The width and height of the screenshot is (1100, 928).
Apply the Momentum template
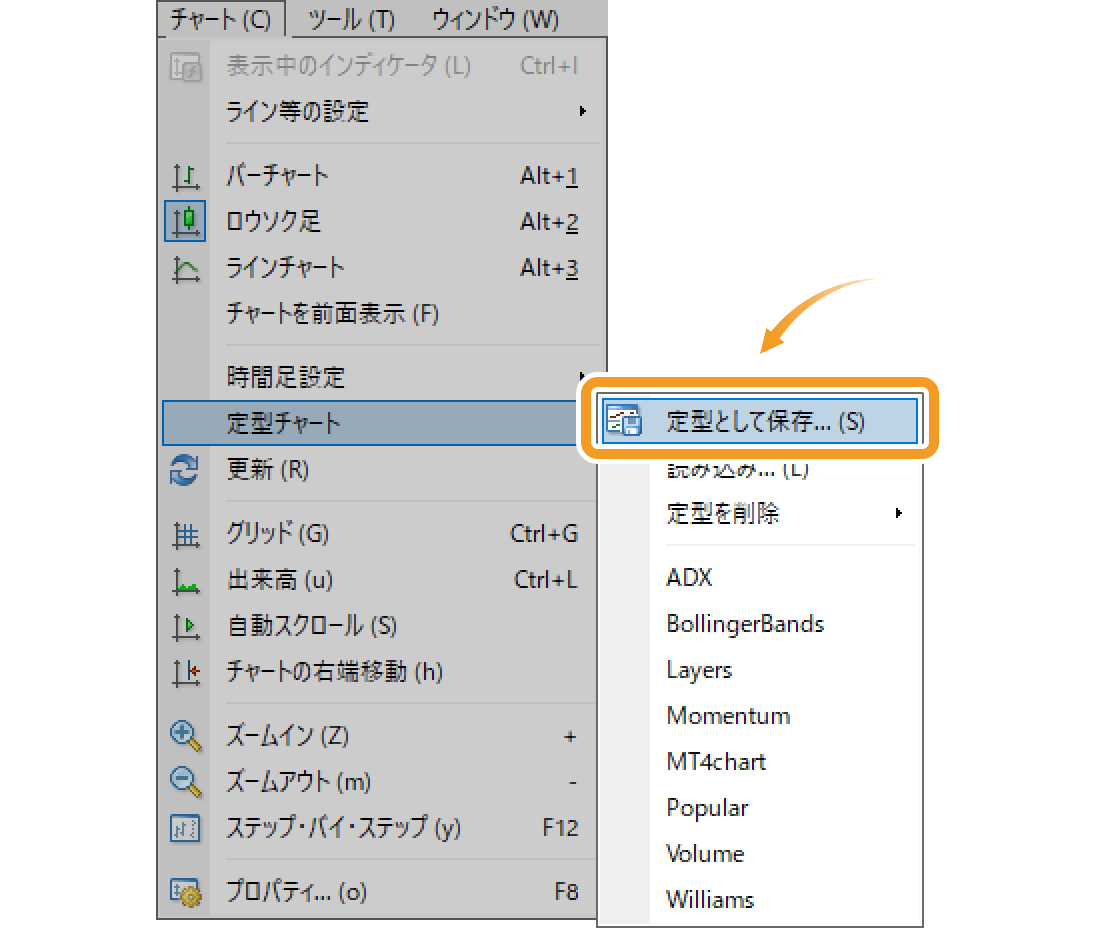(x=728, y=716)
